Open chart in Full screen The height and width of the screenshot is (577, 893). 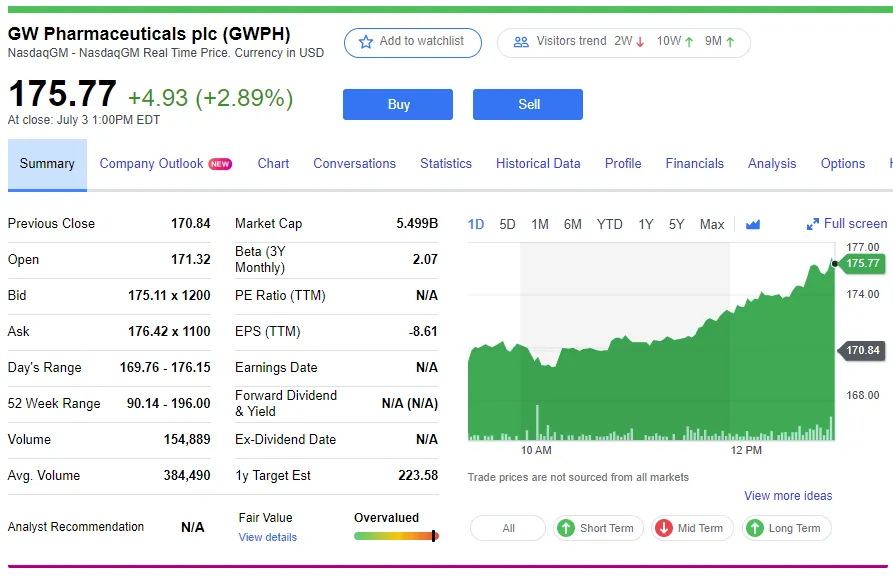847,224
